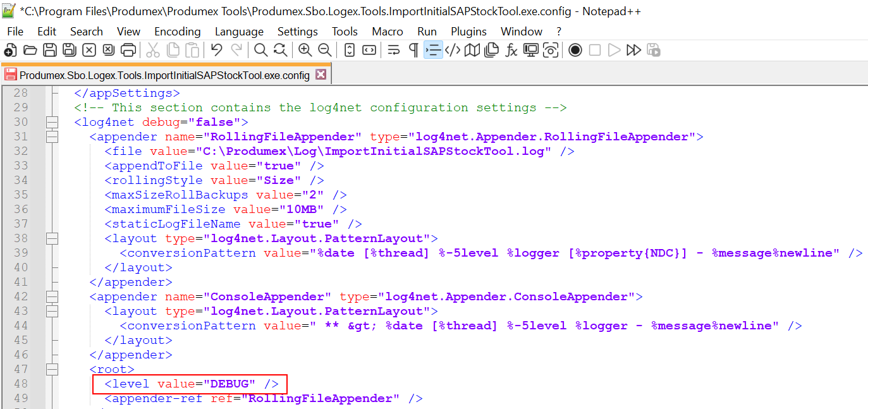873x411 pixels.
Task: Open the Encoding menu
Action: click(x=177, y=31)
